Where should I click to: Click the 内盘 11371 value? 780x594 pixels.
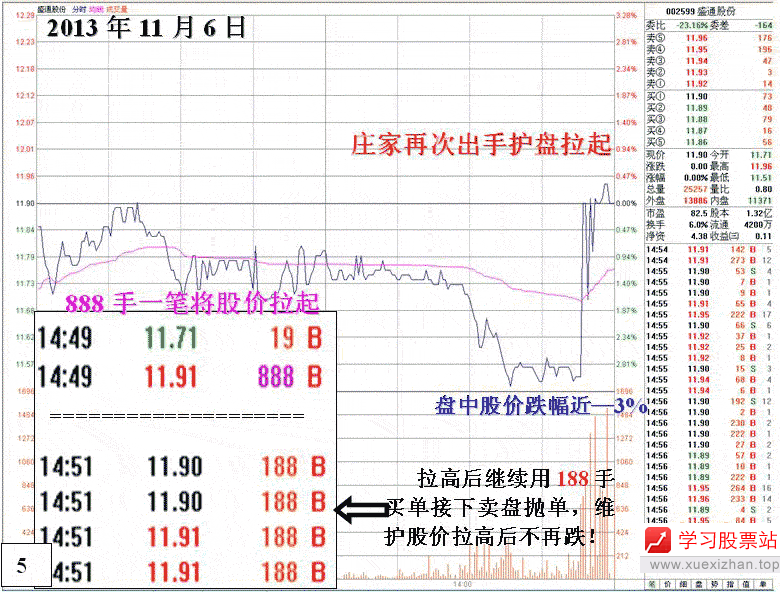(x=760, y=200)
